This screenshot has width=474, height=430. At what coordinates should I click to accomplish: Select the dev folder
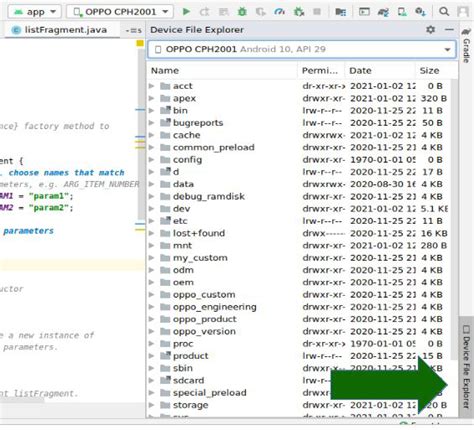pyautogui.click(x=298, y=209)
